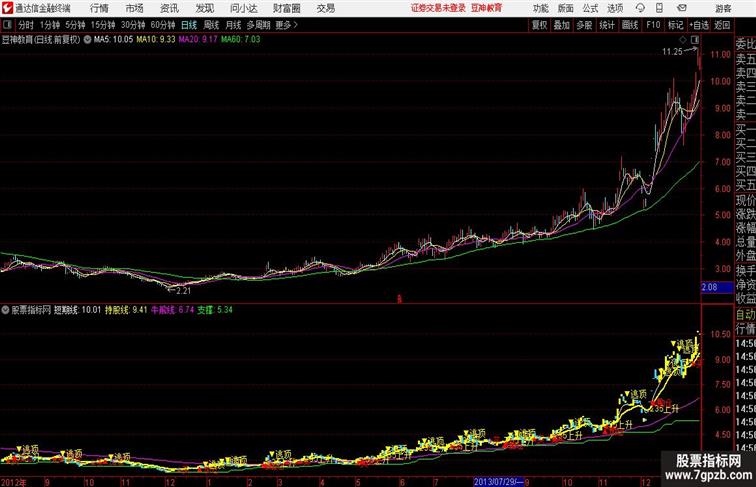Screen dimensions: 756x487
Task: Click the 画线 drawing button
Action: [630, 25]
